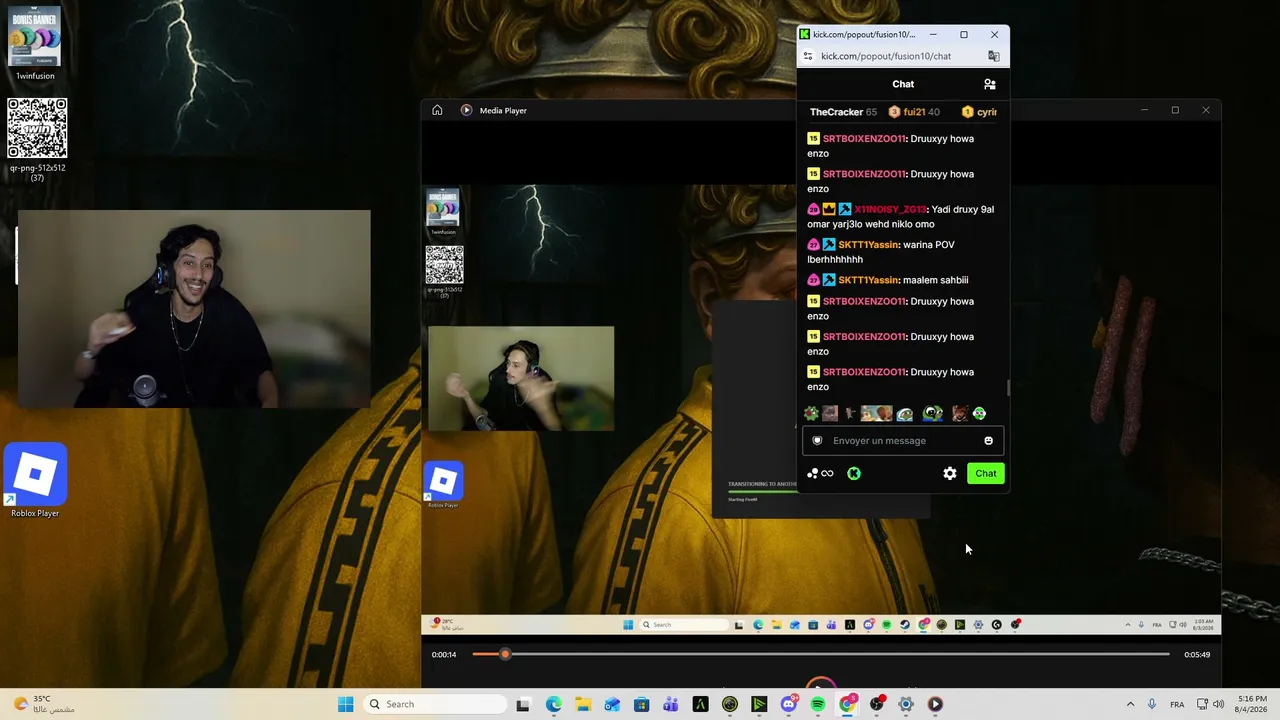Click the green Kick emote icon below the message box
The width and height of the screenshot is (1280, 720).
pyautogui.click(x=854, y=474)
